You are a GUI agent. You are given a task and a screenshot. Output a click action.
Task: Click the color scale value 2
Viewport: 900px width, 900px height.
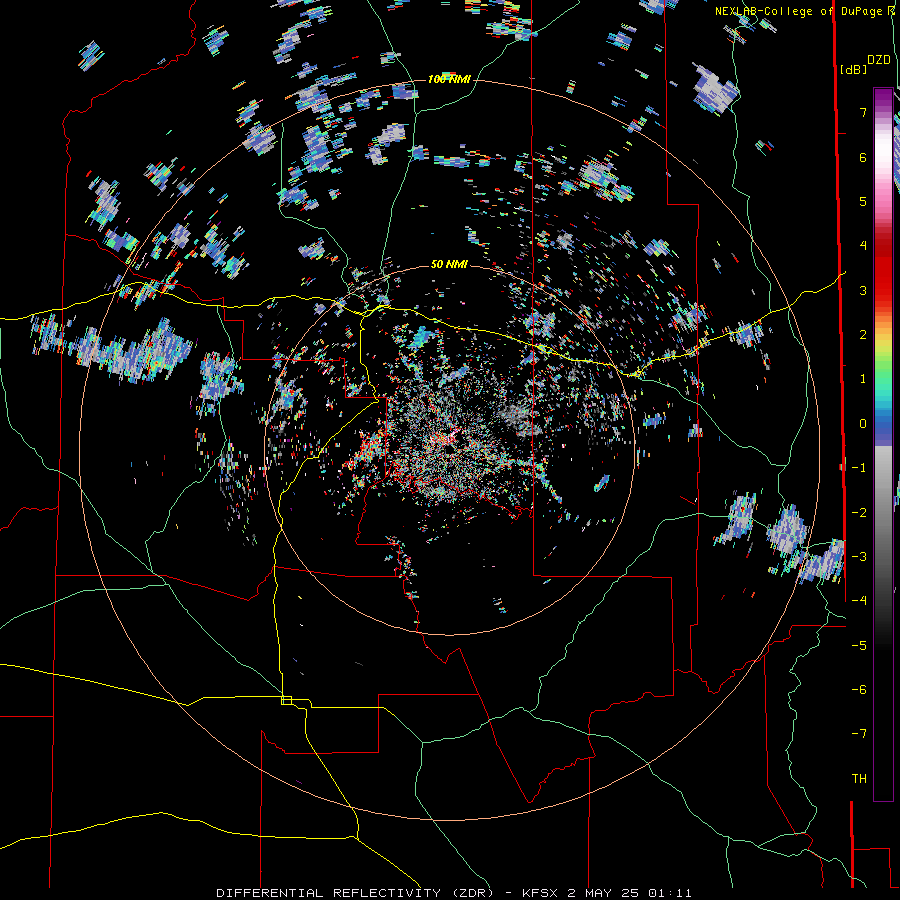pyautogui.click(x=863, y=335)
